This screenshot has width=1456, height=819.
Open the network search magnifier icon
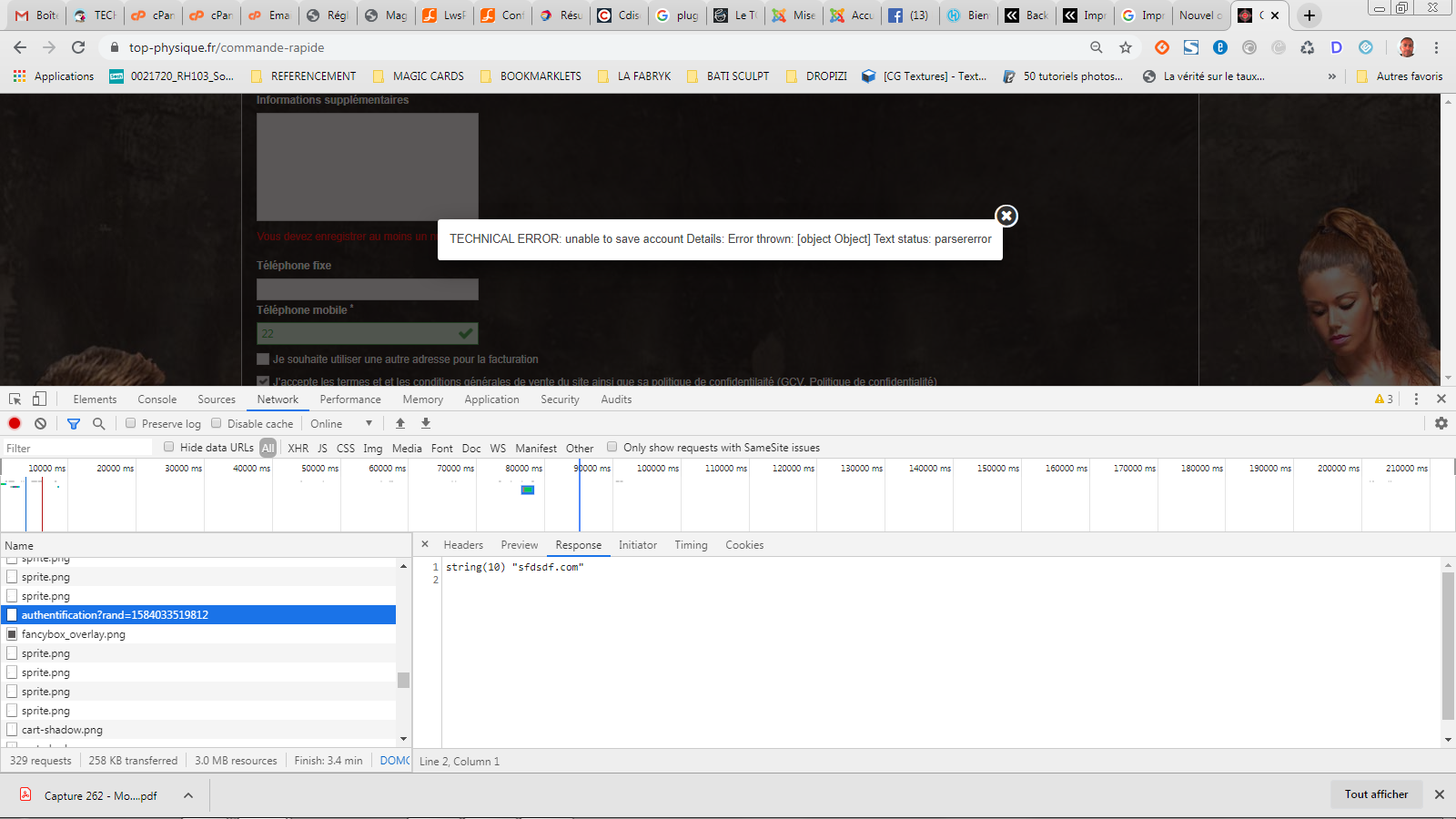tap(99, 423)
